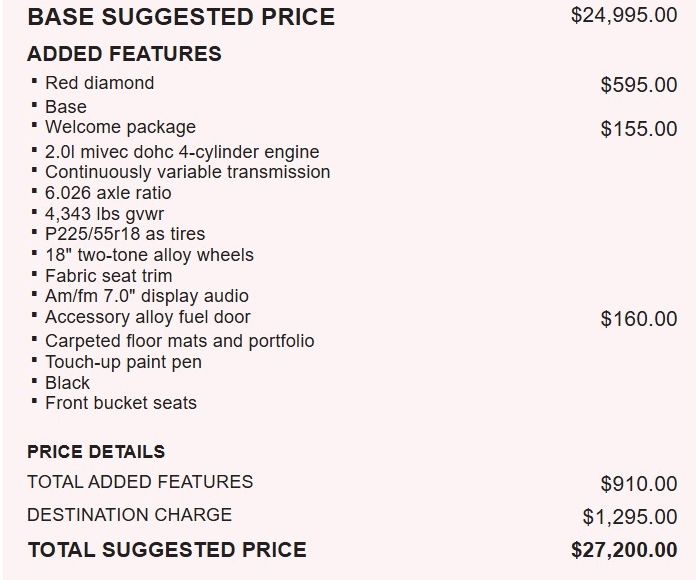Select the Red diamond feature line
Screen dimensions: 696x580
click(x=99, y=83)
